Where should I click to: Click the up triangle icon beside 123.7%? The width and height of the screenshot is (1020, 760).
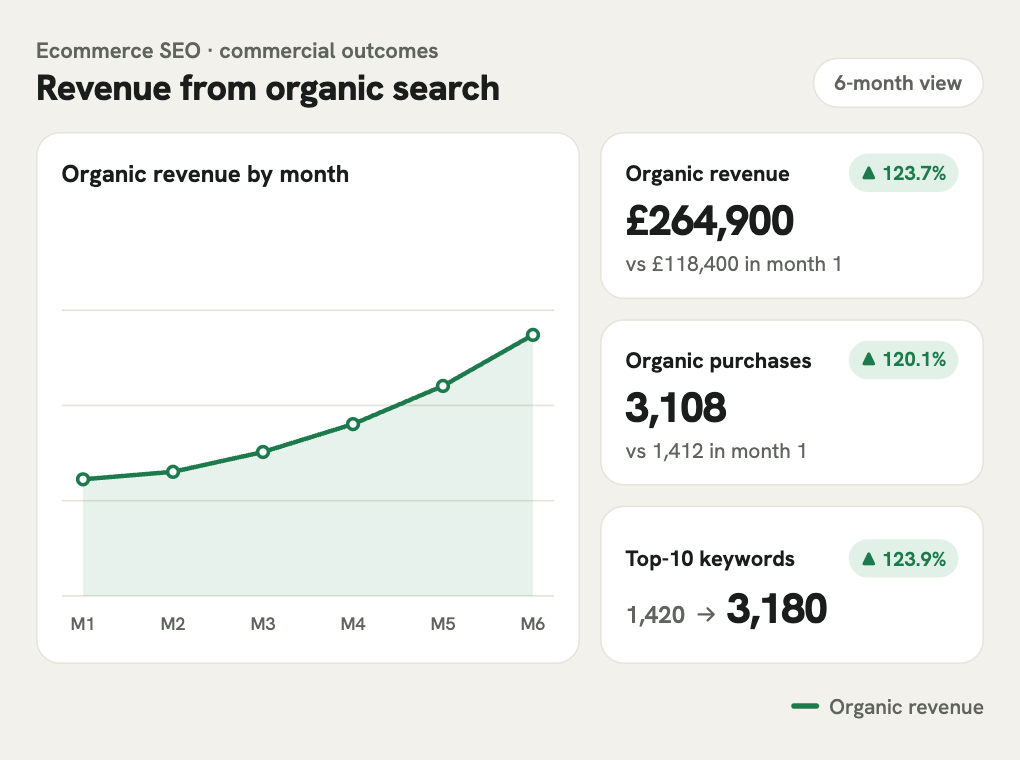pos(868,172)
